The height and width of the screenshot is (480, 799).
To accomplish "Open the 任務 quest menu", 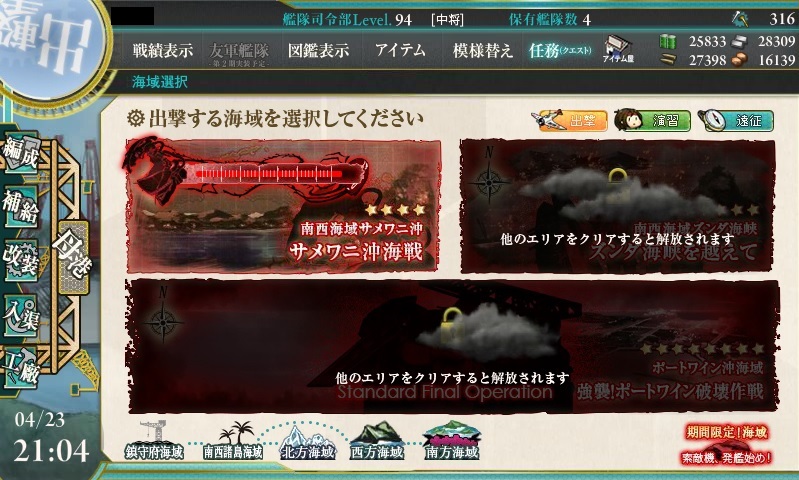I will [x=560, y=50].
